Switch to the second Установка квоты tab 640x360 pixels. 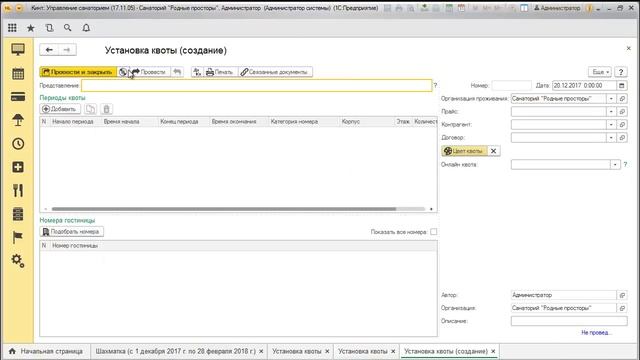click(x=362, y=351)
